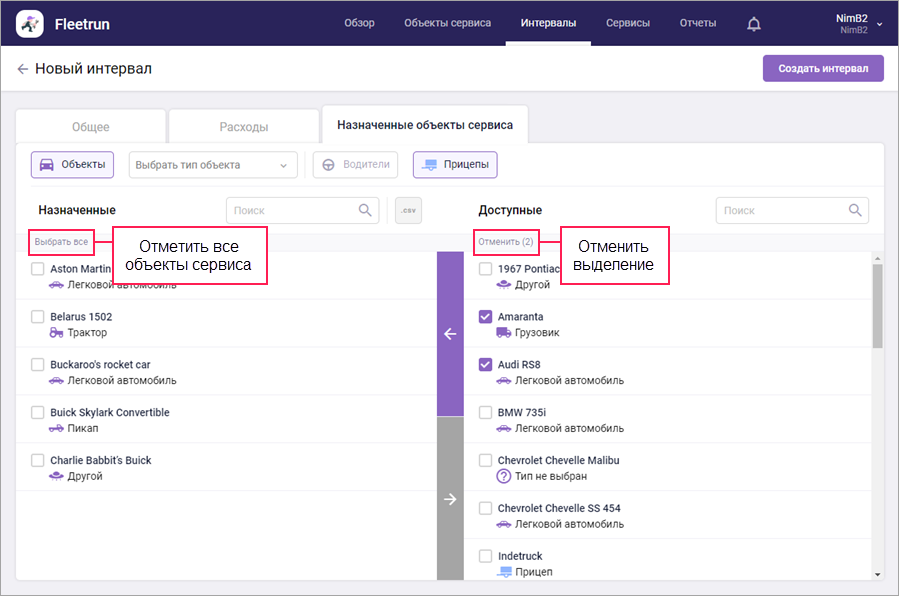Open the Выбрать тип объекта dropdown
Viewport: 899px width, 596px height.
pos(213,165)
